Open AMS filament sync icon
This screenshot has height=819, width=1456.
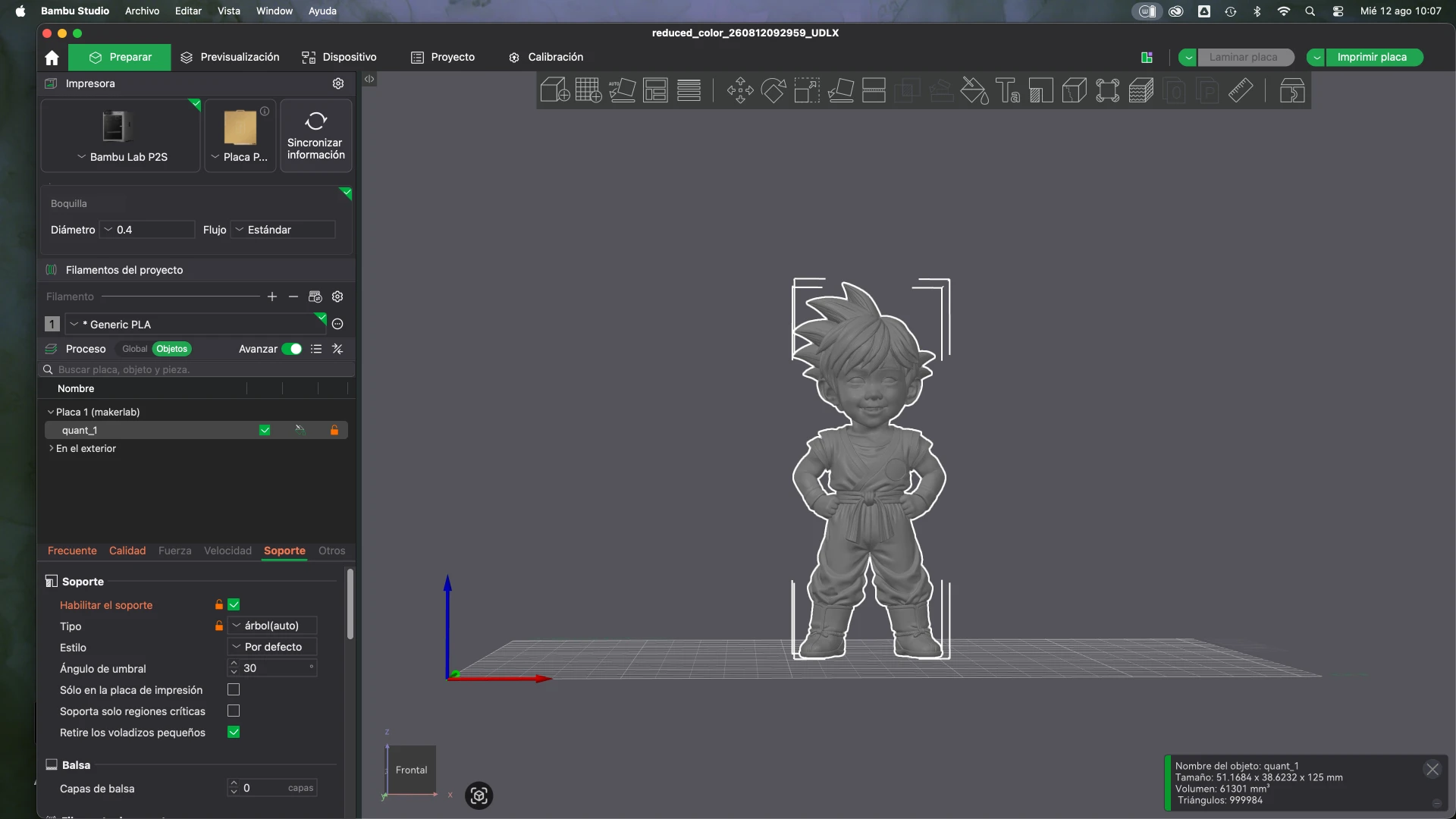pyautogui.click(x=315, y=297)
